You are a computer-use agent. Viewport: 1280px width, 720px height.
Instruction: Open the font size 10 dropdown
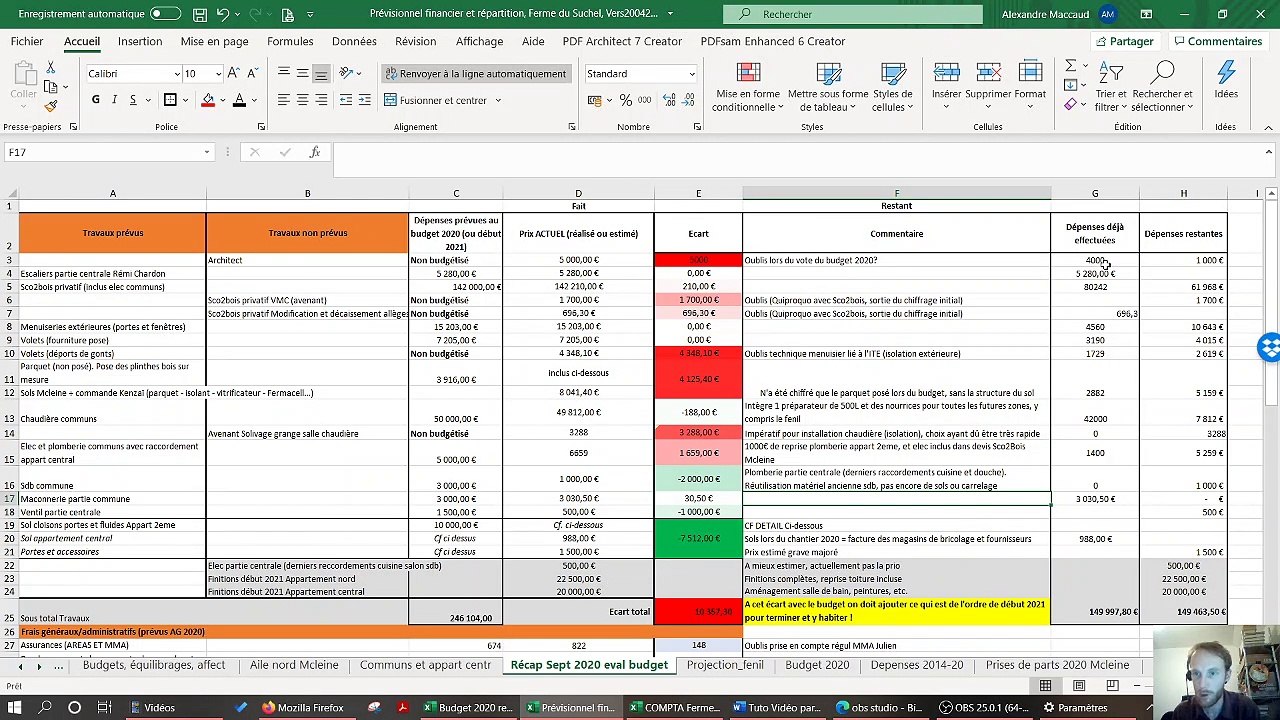[x=218, y=74]
